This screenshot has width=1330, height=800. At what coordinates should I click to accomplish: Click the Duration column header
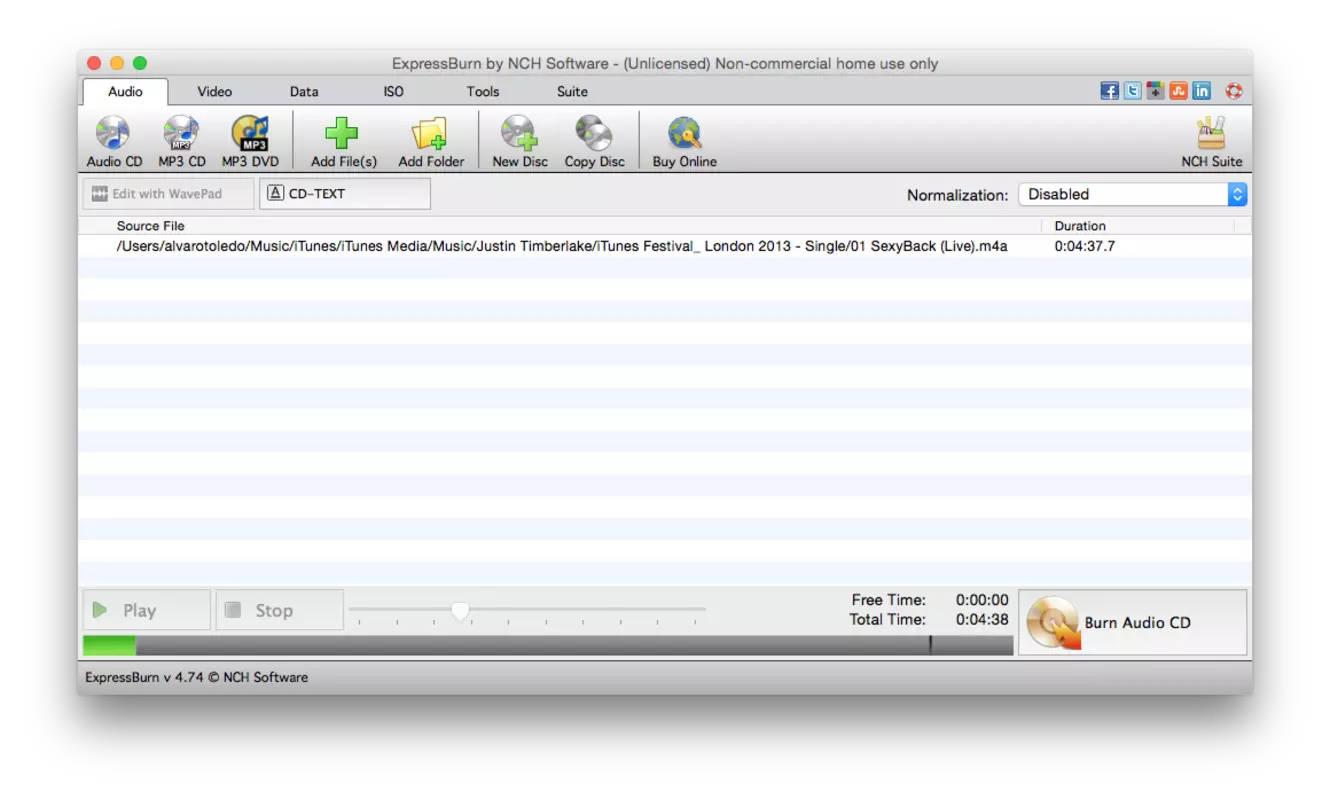click(x=1080, y=226)
